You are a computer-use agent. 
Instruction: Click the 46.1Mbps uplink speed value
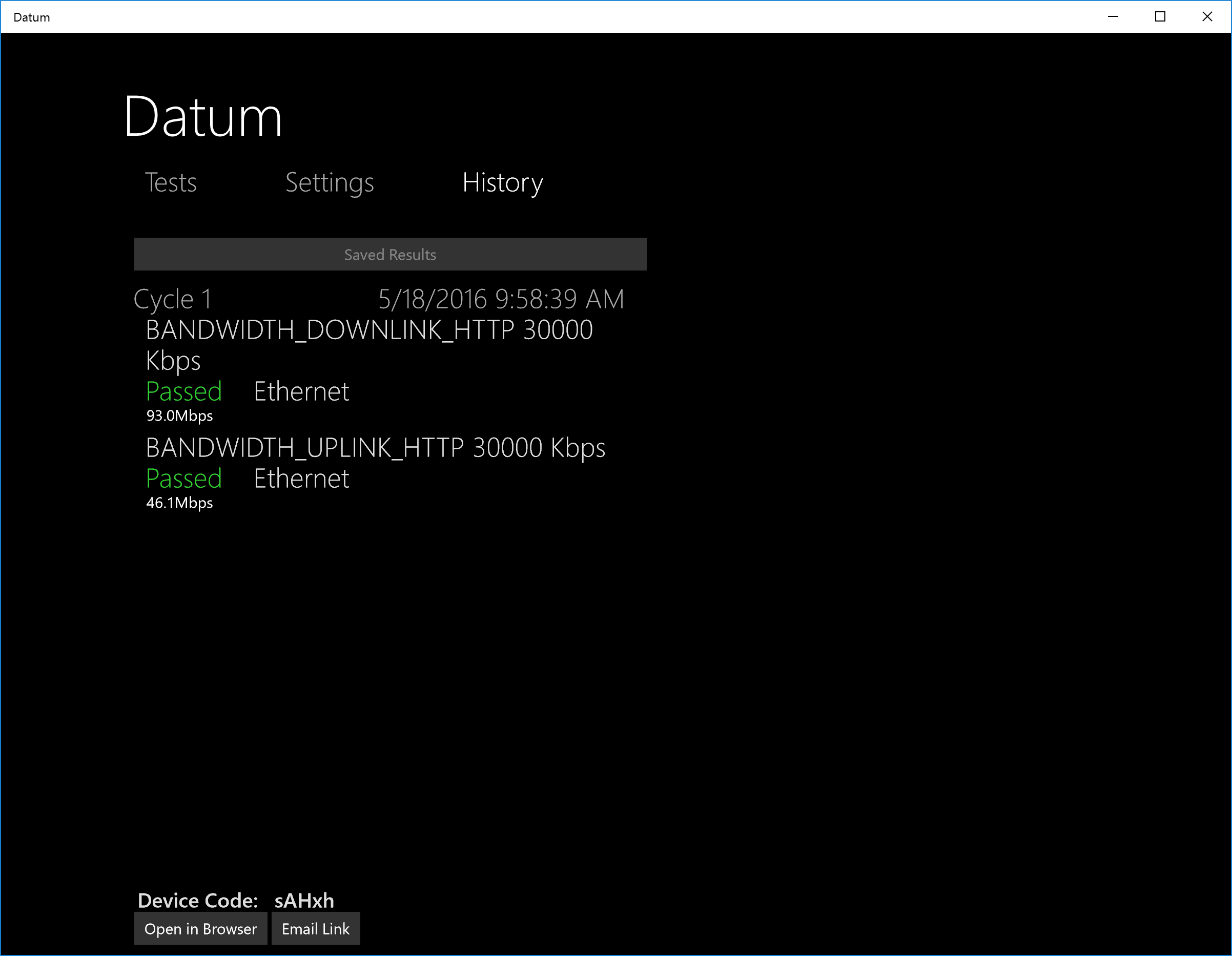click(x=179, y=503)
